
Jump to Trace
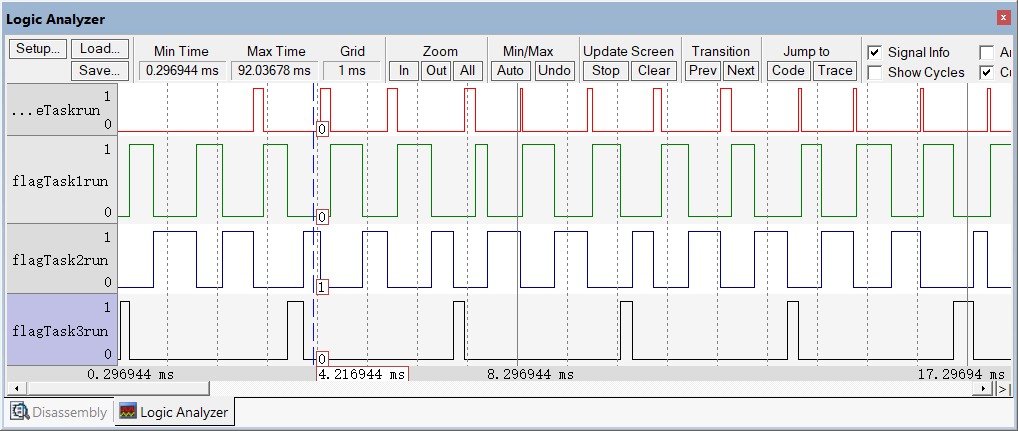click(x=835, y=71)
